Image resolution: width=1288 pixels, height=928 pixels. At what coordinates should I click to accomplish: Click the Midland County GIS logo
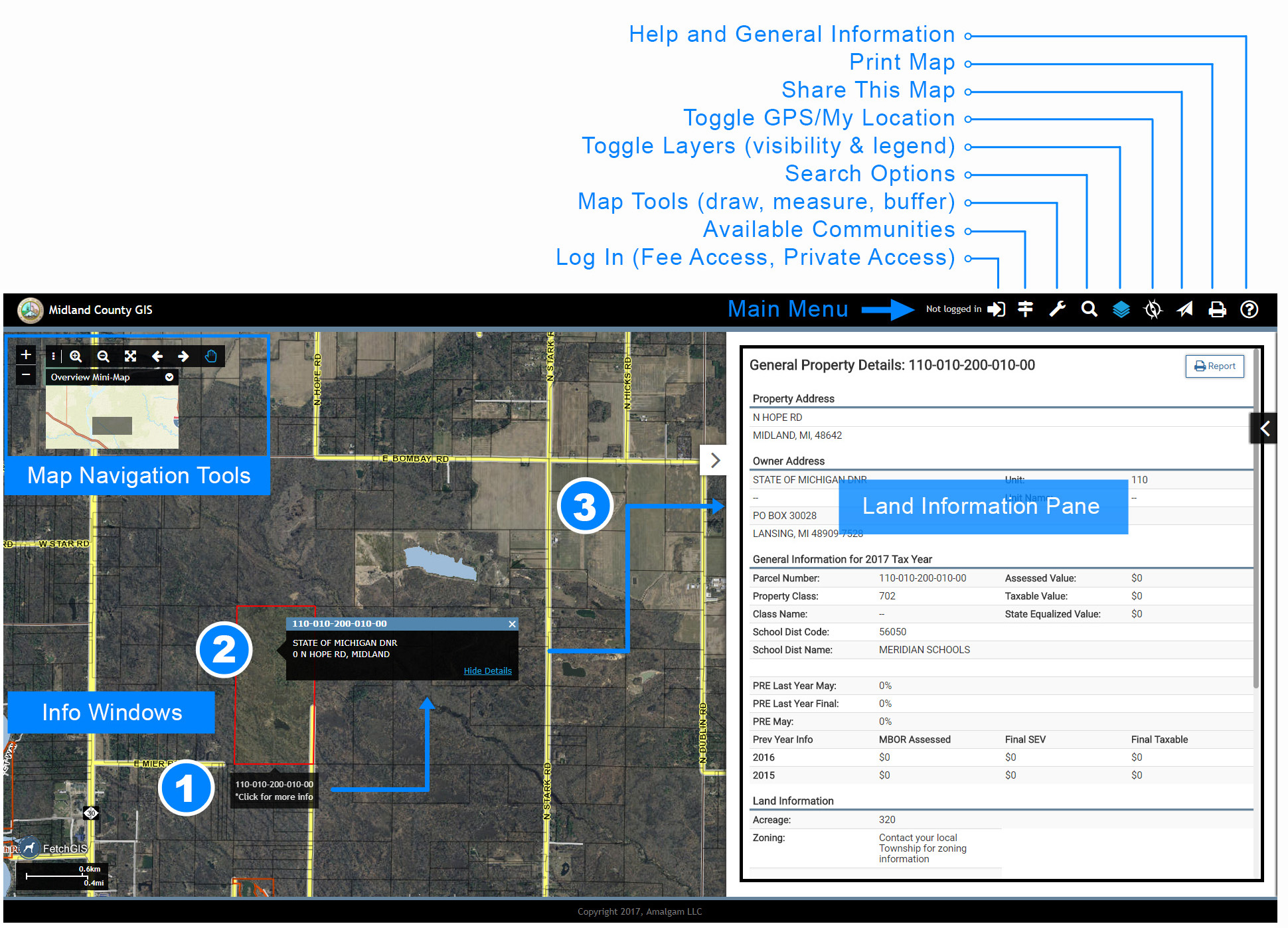(x=30, y=310)
